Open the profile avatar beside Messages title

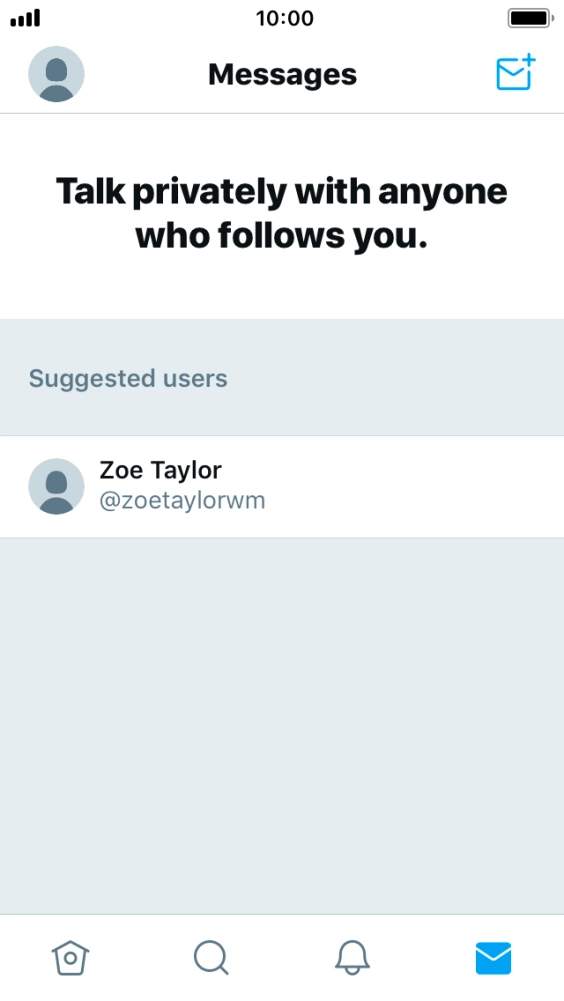[x=56, y=74]
